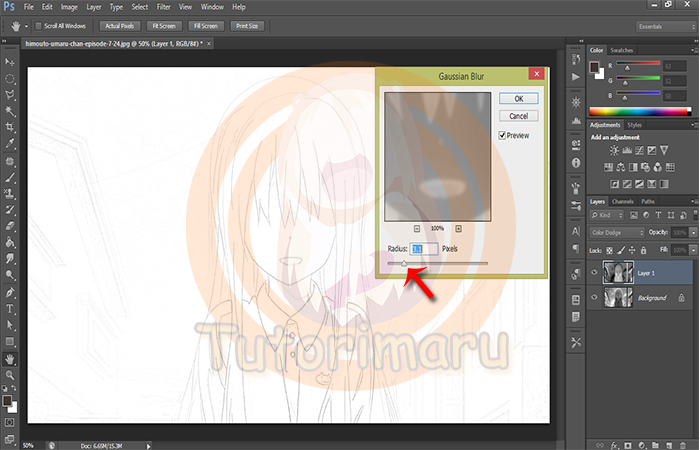Click the foreground color swatch in toolbox
Screen dimensions: 700x450
click(7, 400)
